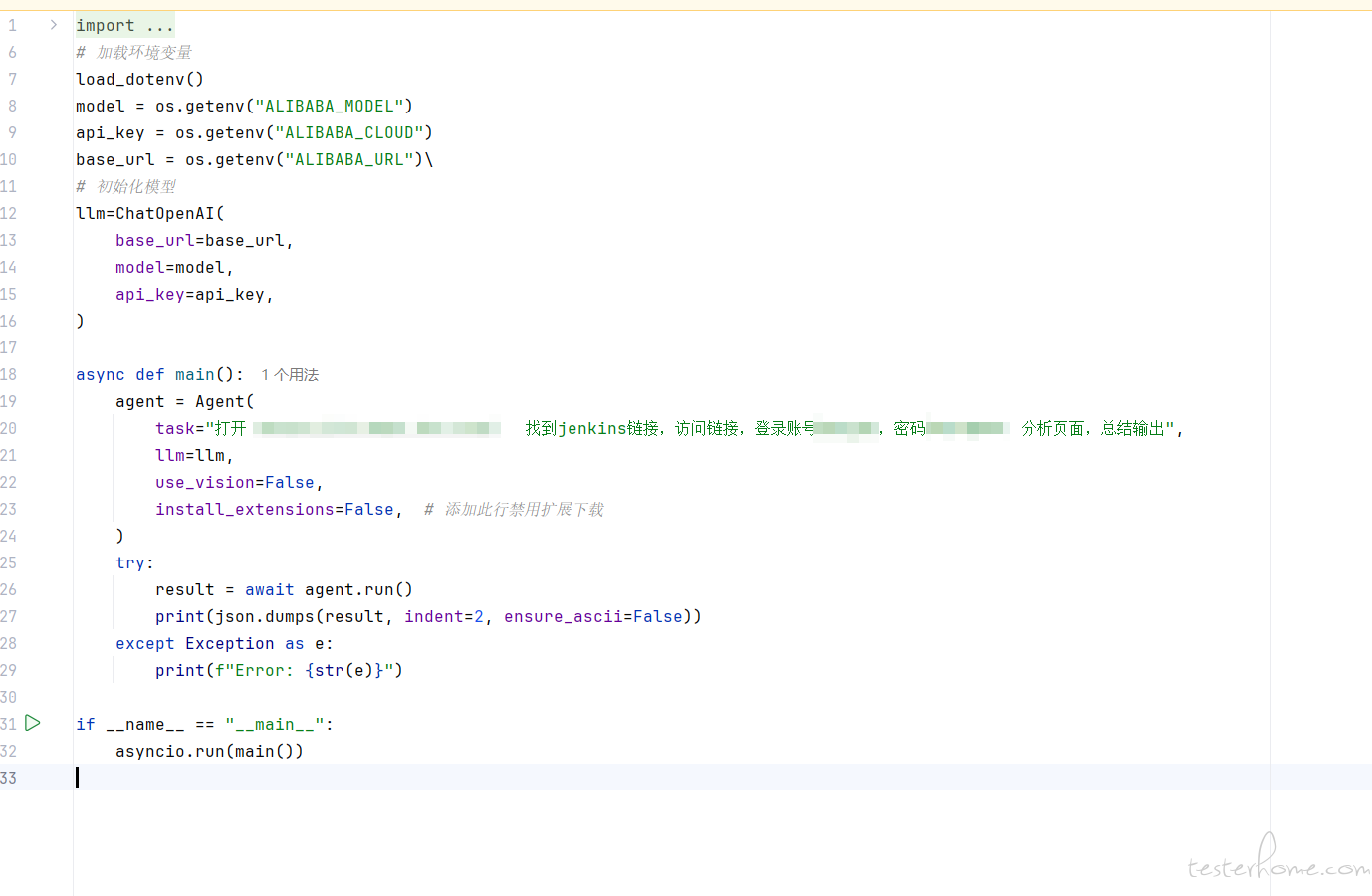Screen dimensions: 1372x896
Task: Click the load_dotenv() call
Action: click(x=139, y=80)
